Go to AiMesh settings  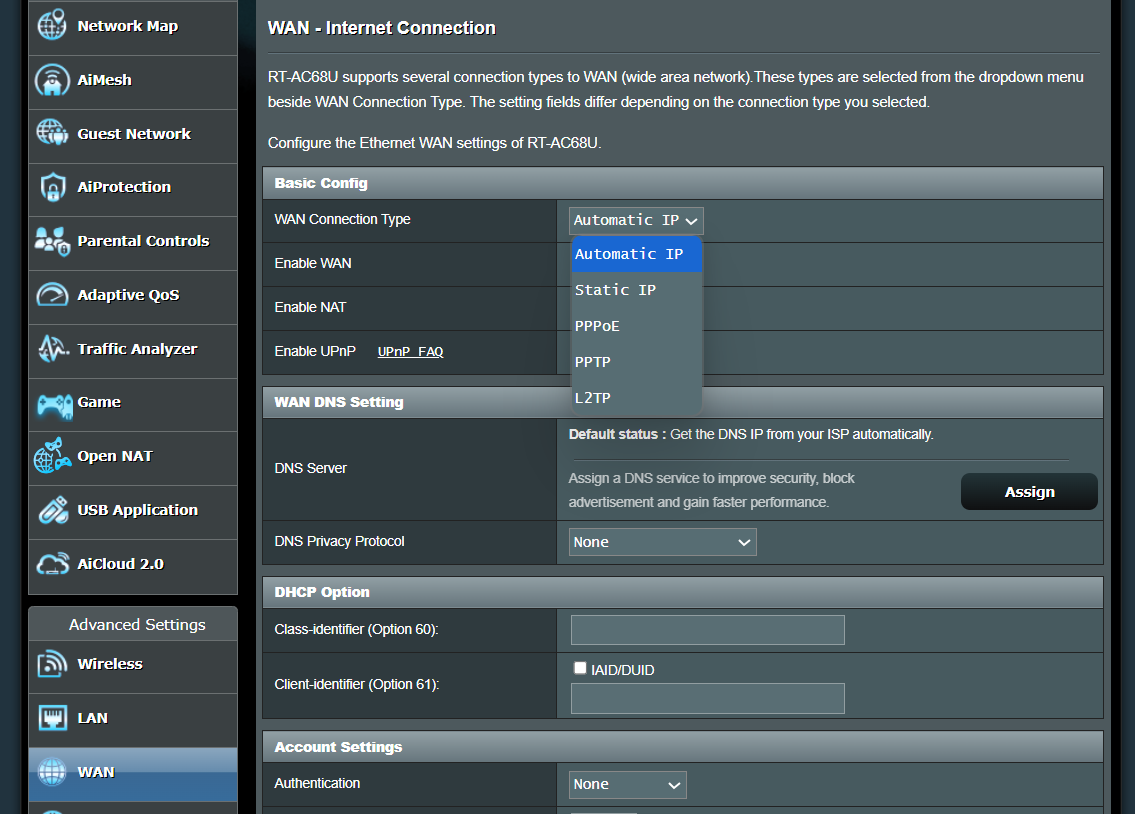(x=133, y=82)
